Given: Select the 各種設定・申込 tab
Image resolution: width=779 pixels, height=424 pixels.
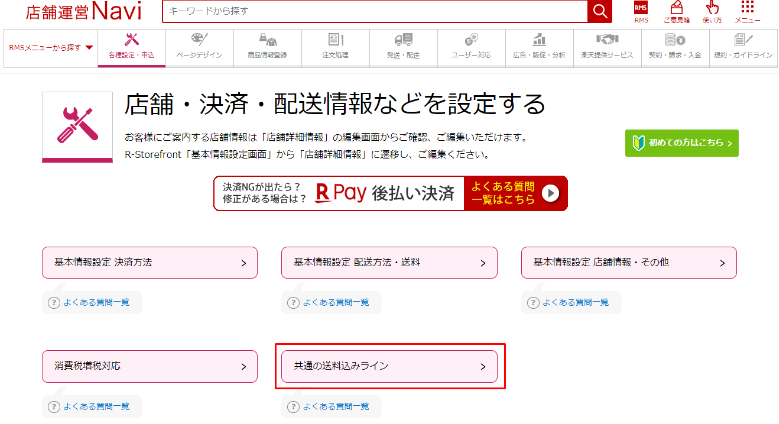Looking at the screenshot, I should [x=132, y=48].
